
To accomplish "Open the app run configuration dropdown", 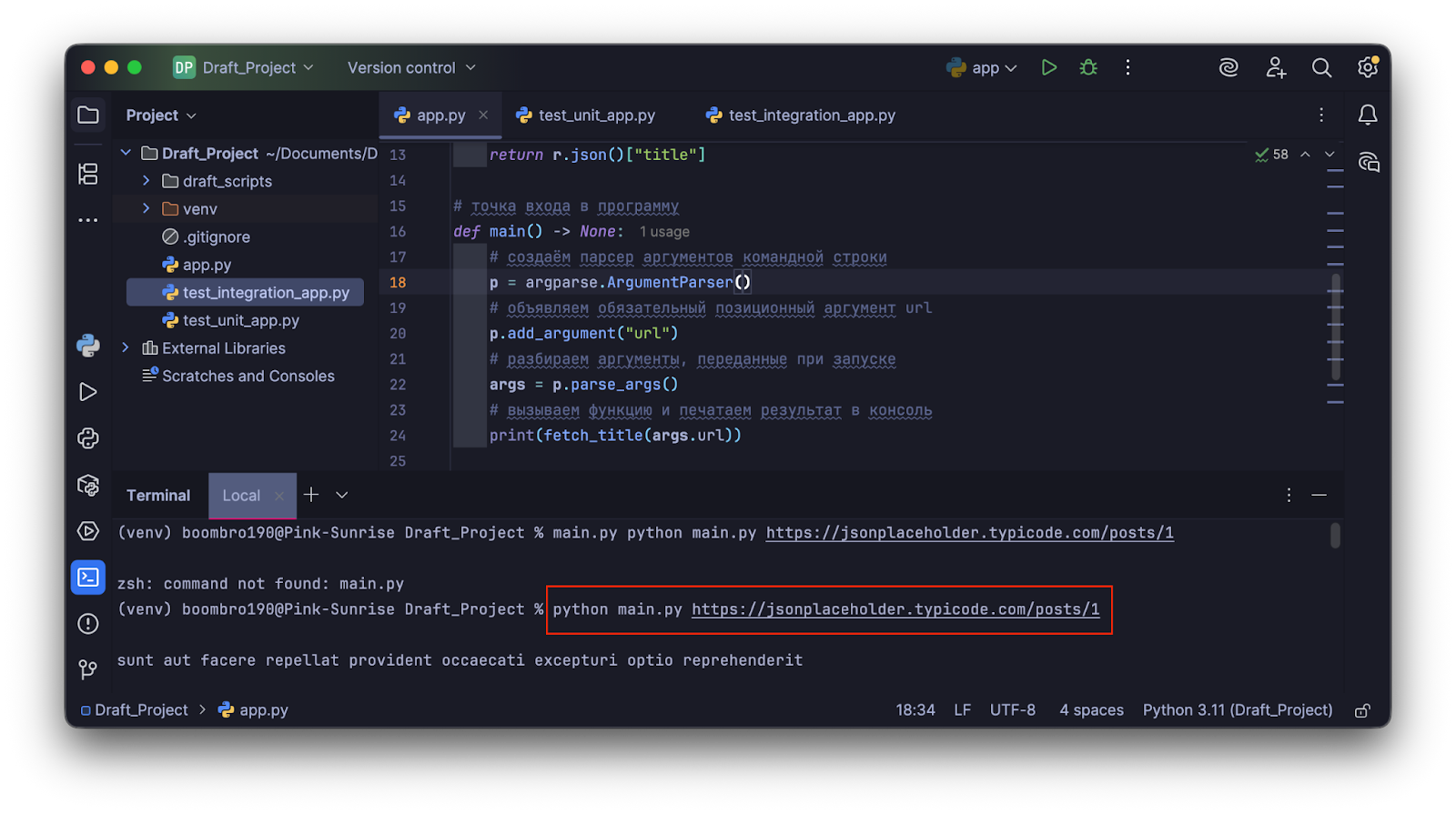I will click(x=983, y=67).
